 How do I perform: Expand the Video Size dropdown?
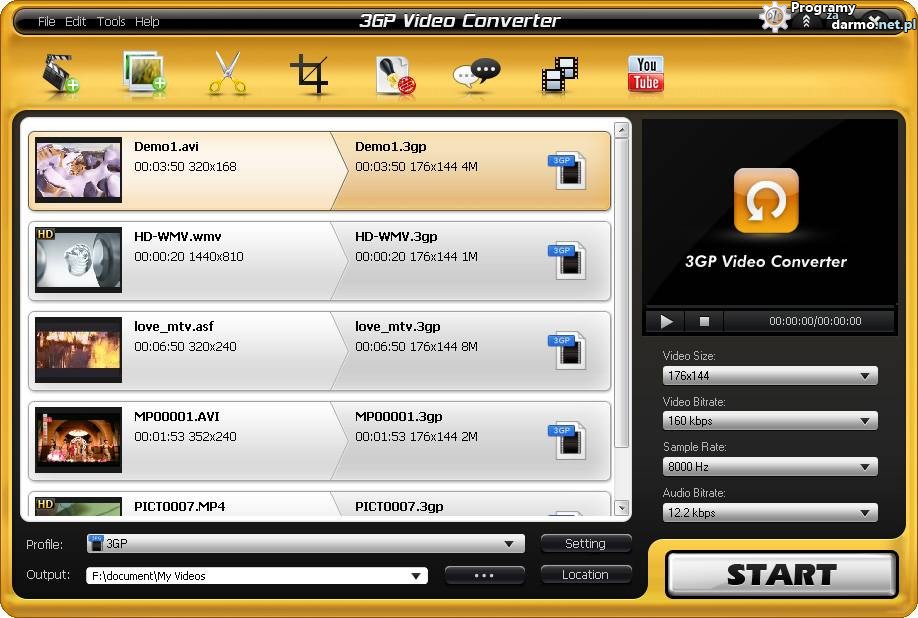pos(770,376)
